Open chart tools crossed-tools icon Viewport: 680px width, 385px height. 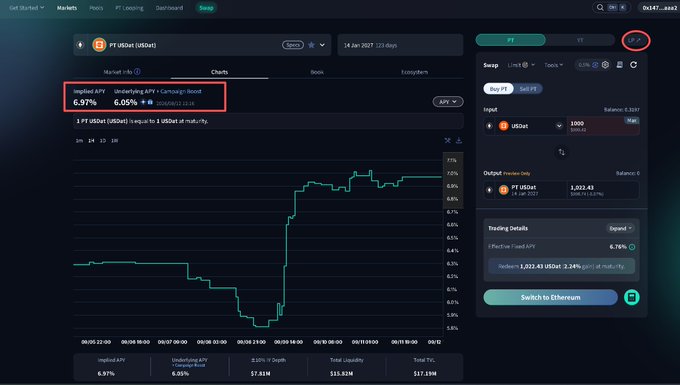coord(448,140)
